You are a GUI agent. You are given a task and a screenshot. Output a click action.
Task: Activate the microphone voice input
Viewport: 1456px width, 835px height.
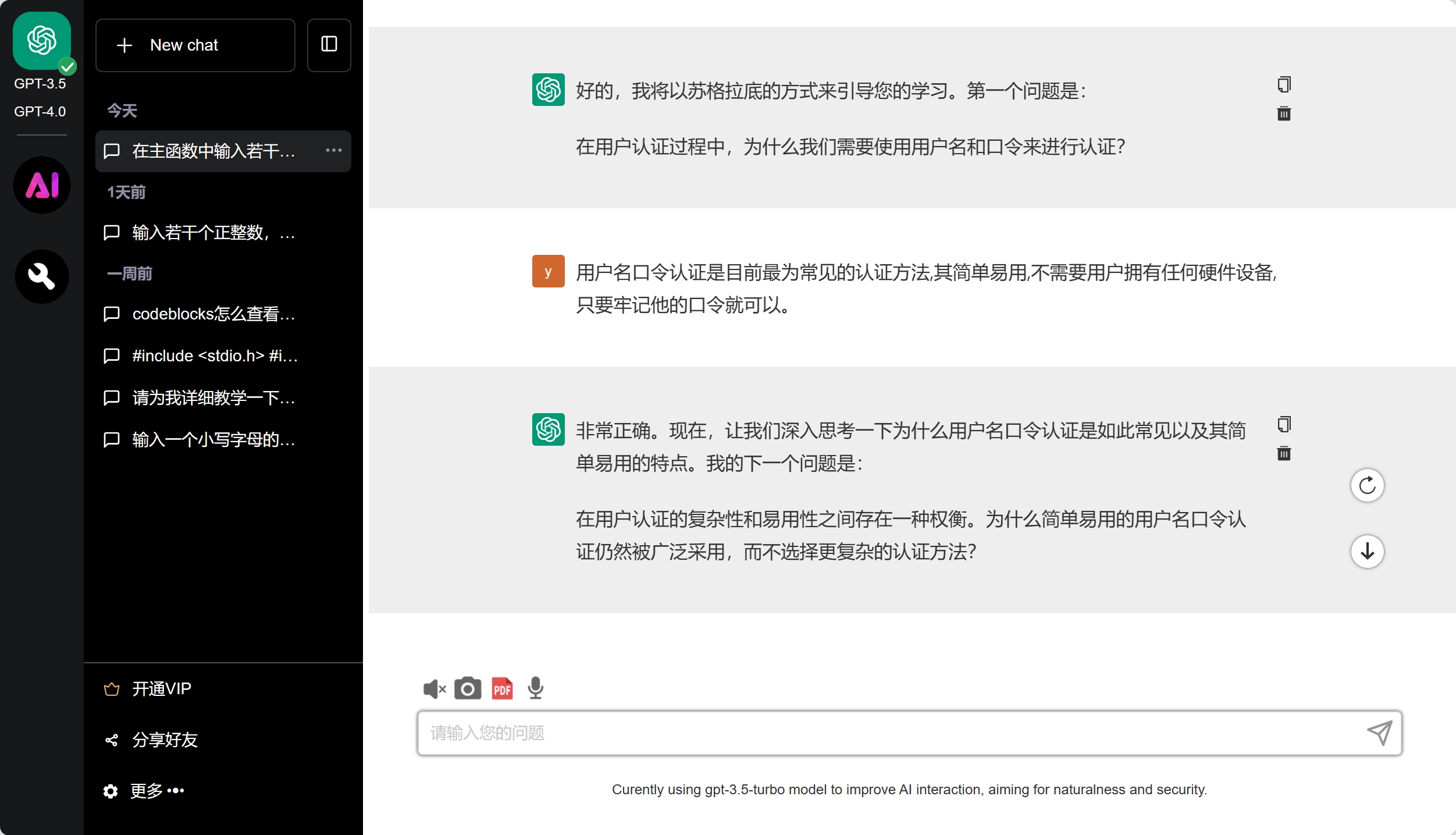pos(535,689)
